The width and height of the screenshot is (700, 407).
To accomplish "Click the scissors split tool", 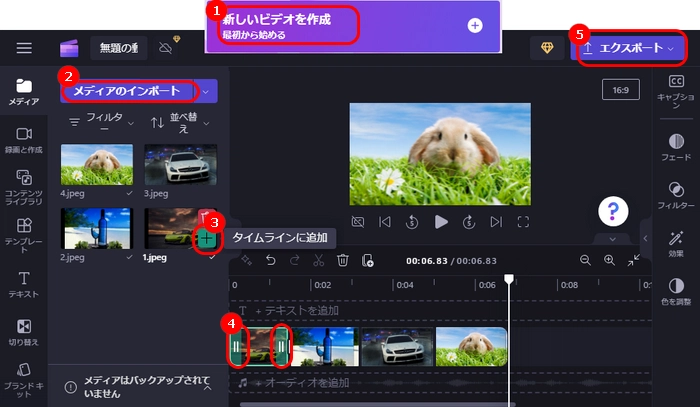I will tap(318, 260).
